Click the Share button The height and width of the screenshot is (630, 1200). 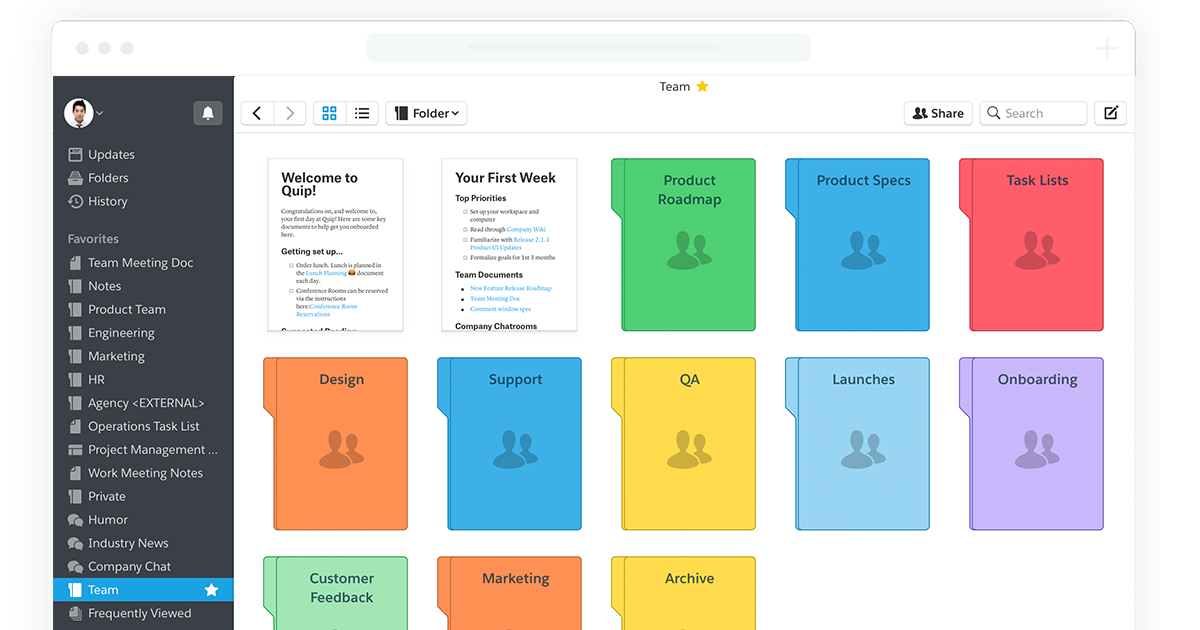(x=938, y=113)
